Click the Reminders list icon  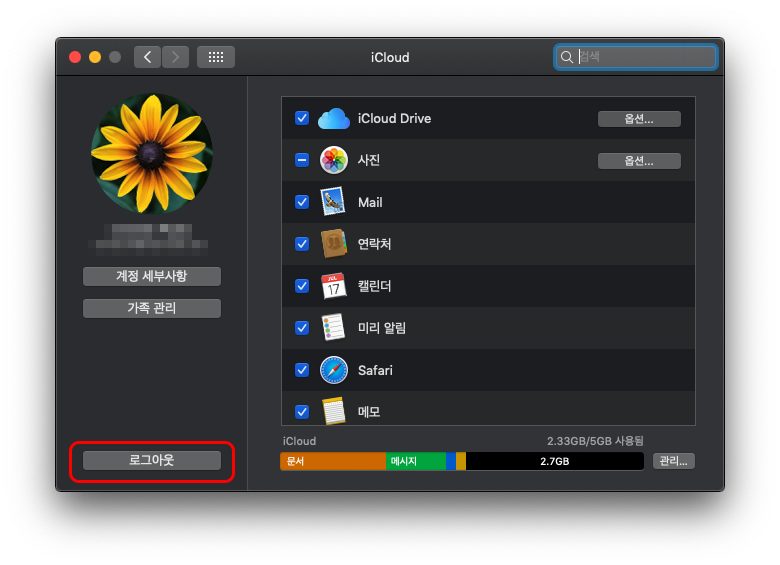click(x=333, y=327)
